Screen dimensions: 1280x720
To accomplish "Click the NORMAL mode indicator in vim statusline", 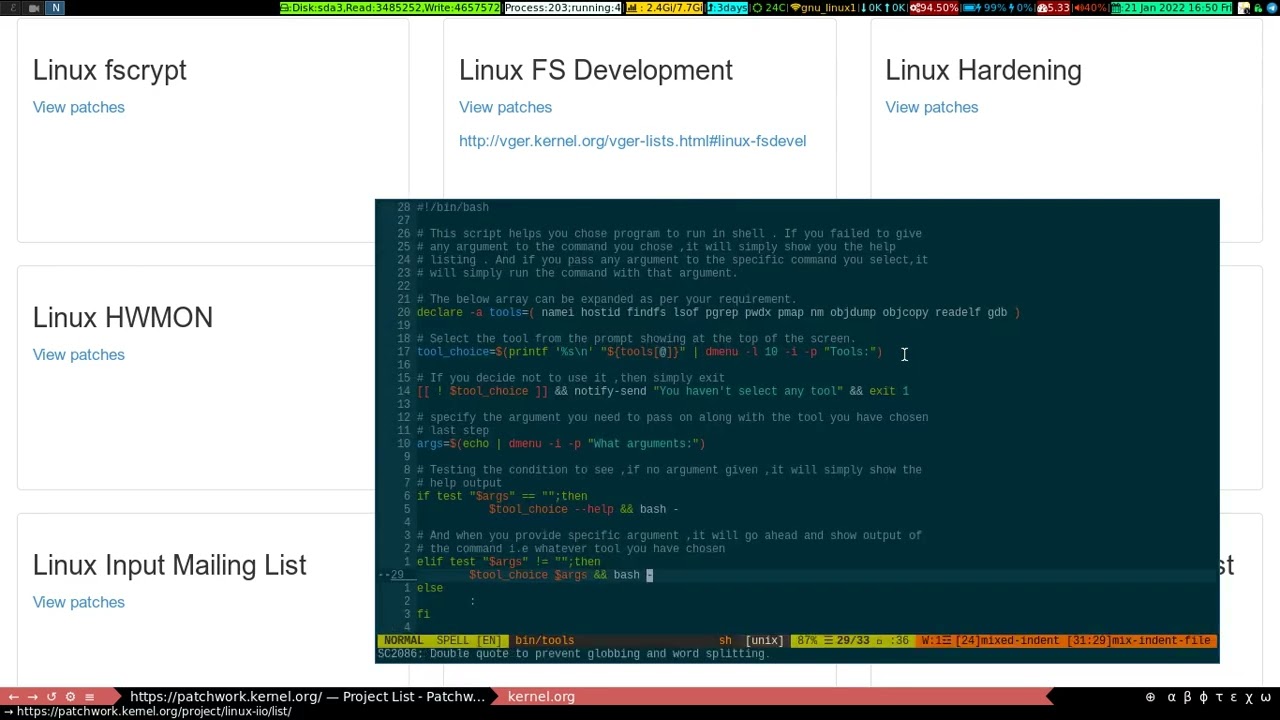I will [403, 640].
